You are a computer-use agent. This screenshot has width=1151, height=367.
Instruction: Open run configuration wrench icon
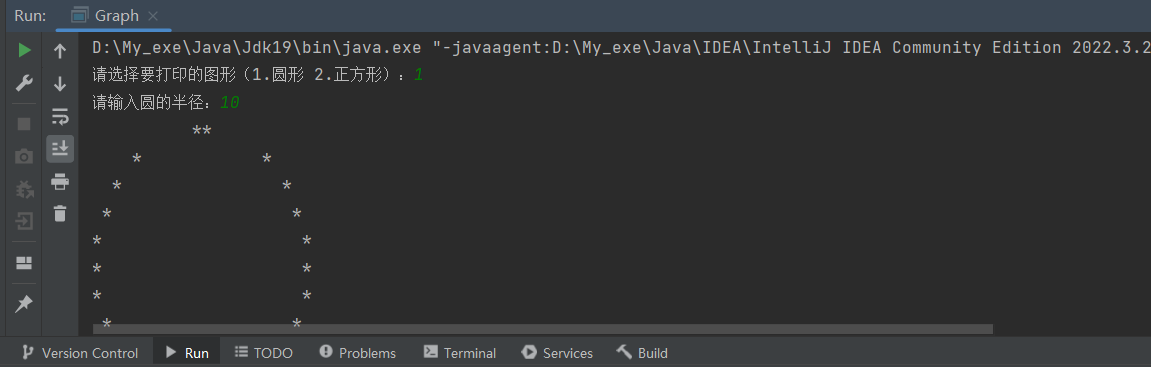click(x=24, y=83)
